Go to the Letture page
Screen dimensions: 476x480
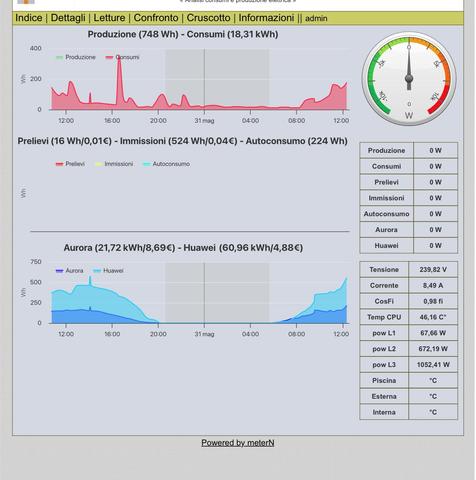click(109, 18)
